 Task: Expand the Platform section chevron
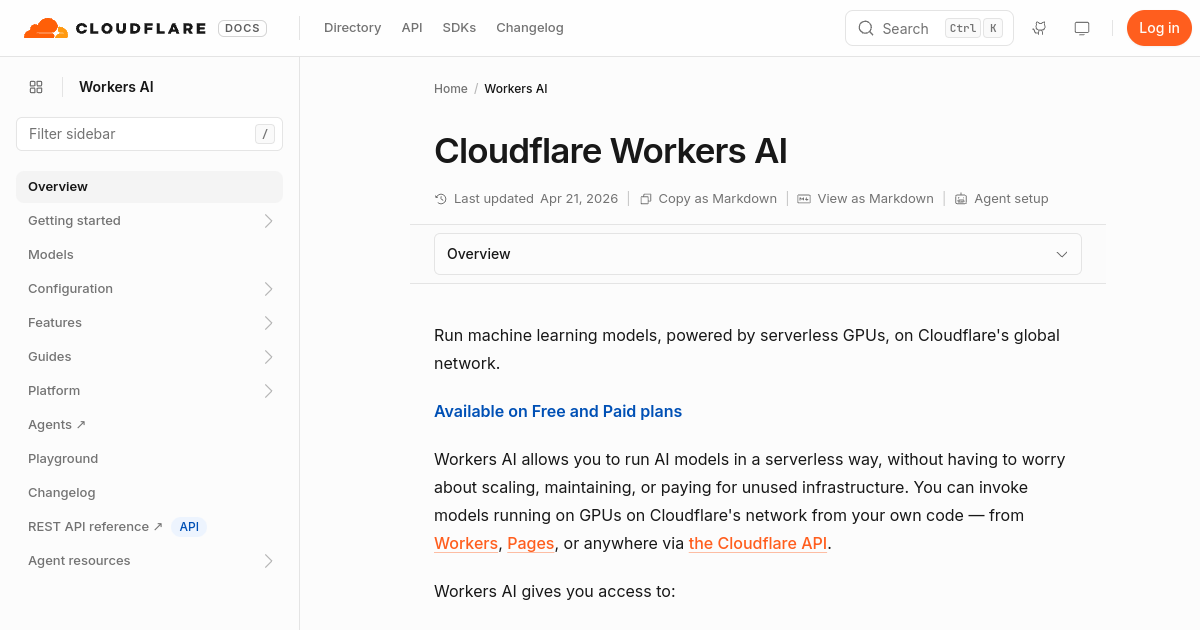(x=268, y=391)
